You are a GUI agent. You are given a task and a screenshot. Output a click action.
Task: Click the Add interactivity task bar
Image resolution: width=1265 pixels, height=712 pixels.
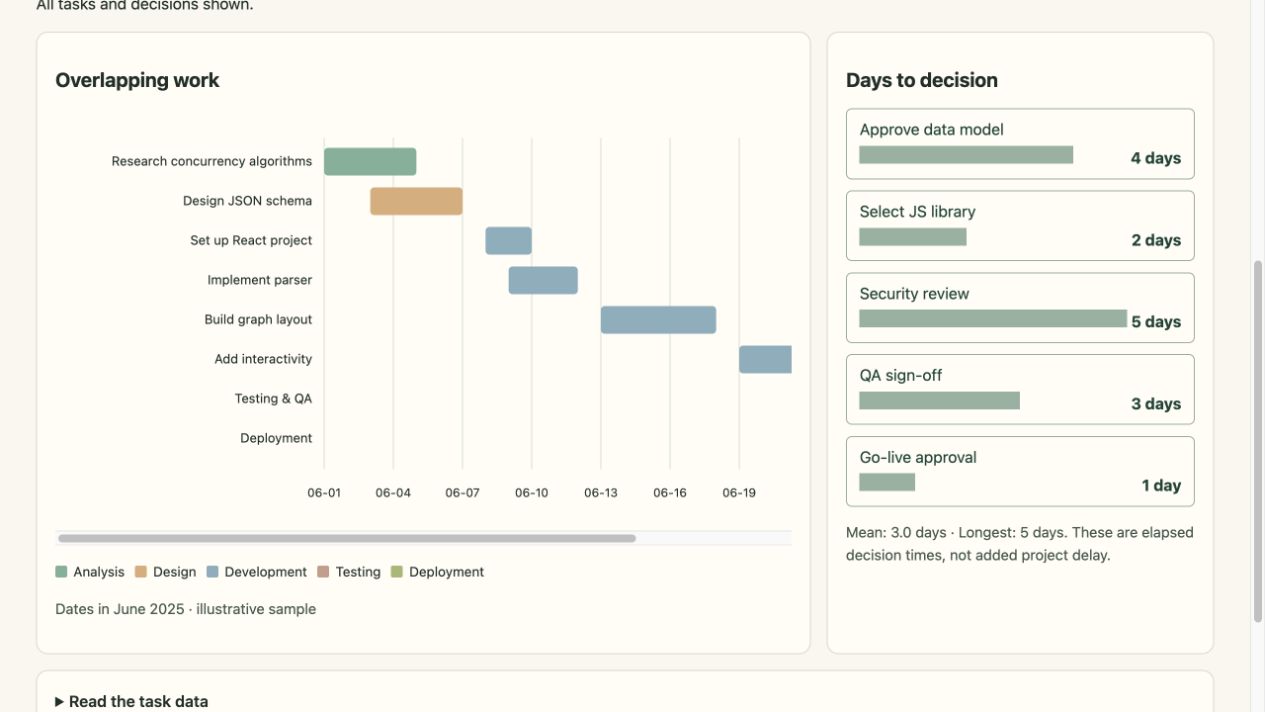(x=765, y=359)
